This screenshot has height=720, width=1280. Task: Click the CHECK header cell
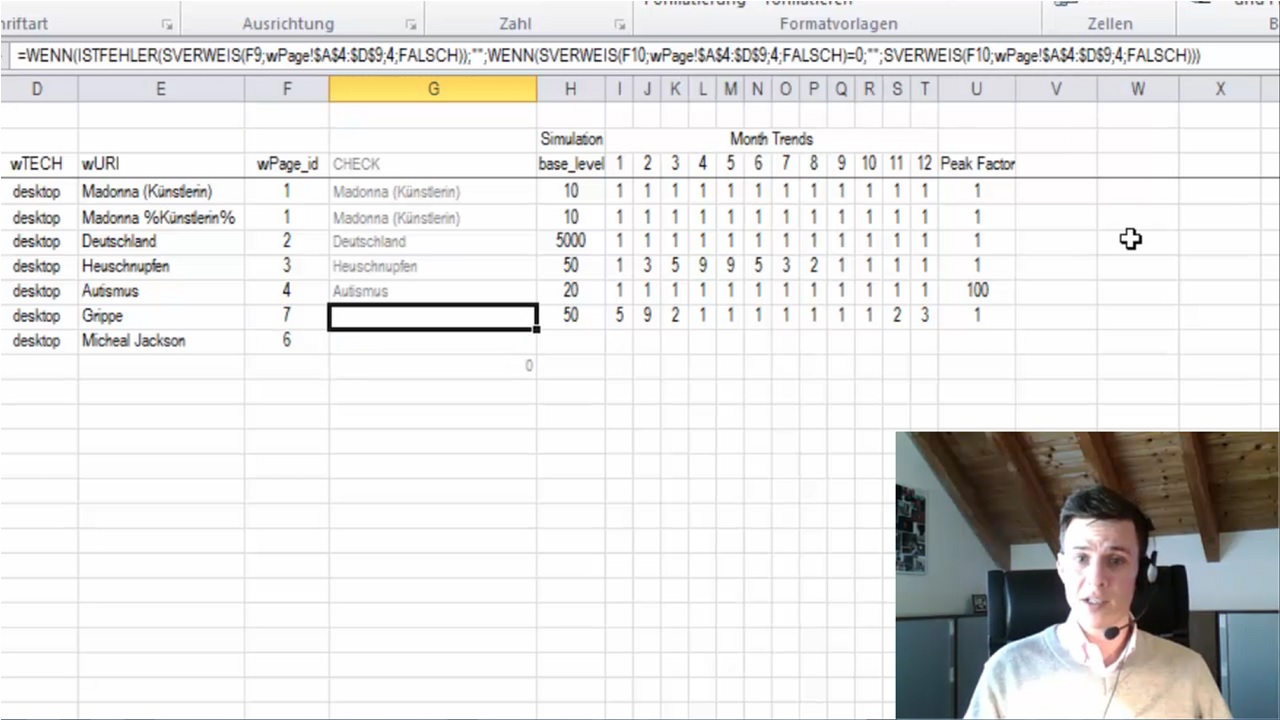pyautogui.click(x=433, y=164)
